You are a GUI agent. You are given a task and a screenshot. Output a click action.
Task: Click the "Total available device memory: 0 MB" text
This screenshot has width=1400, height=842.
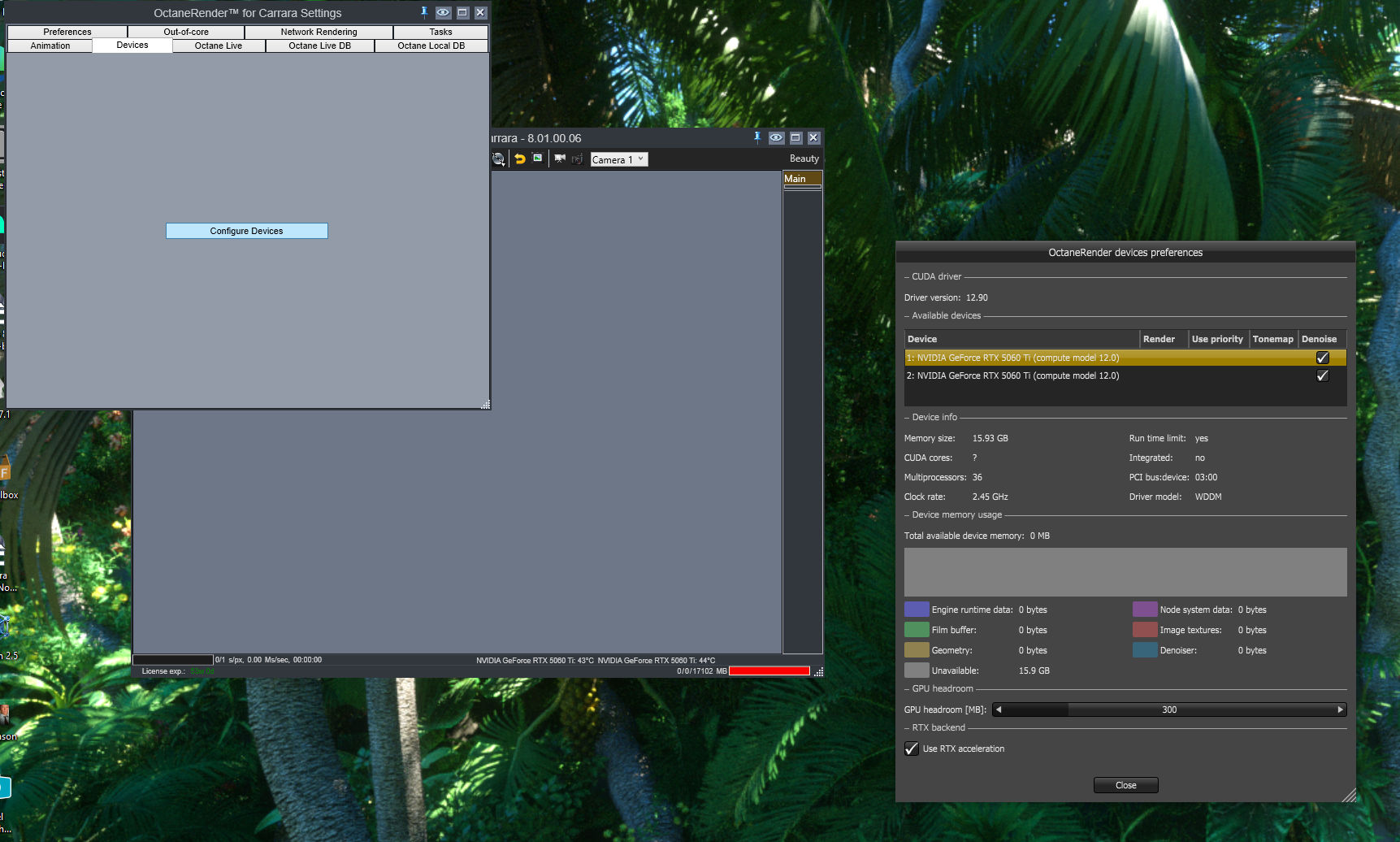coord(977,536)
